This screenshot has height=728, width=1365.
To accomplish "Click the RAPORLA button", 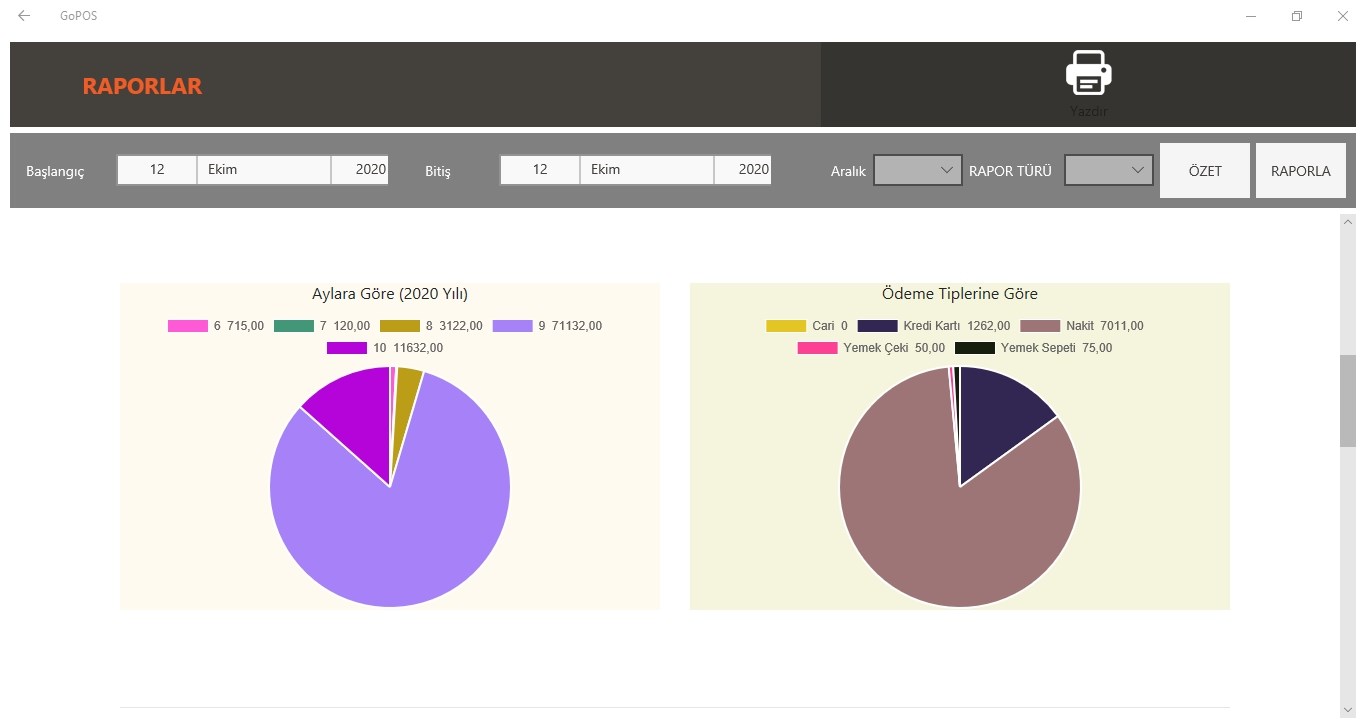I will click(1301, 171).
